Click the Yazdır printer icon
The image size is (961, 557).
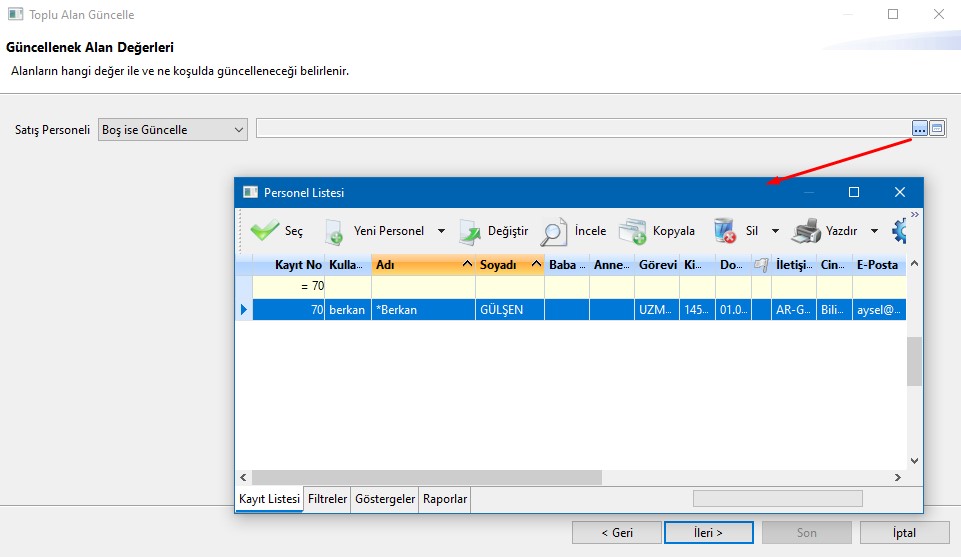pyautogui.click(x=806, y=231)
